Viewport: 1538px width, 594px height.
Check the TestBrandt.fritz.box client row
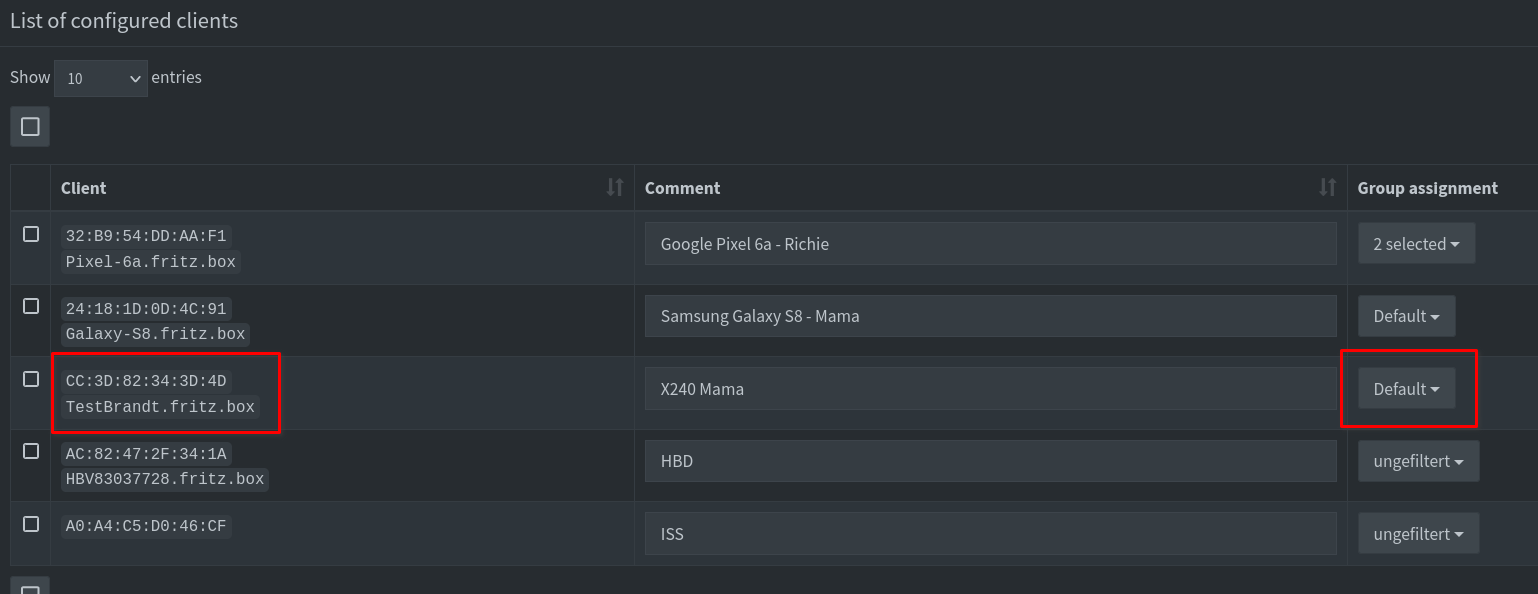pos(31,379)
